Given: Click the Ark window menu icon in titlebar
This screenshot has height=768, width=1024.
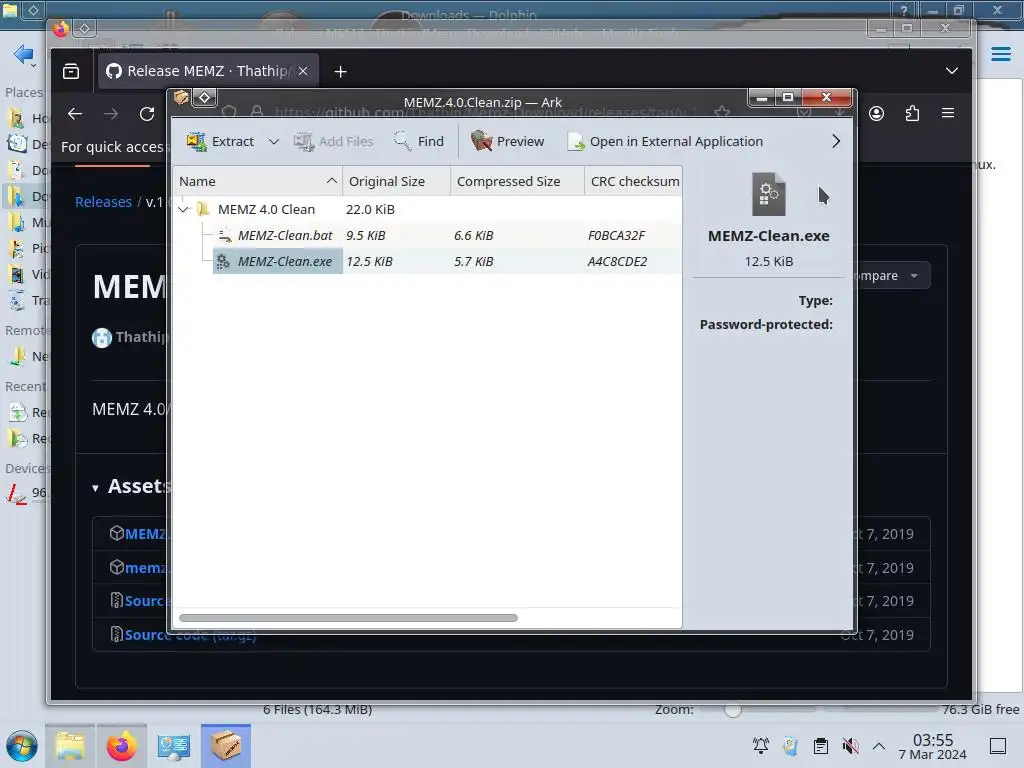Looking at the screenshot, I should [x=181, y=98].
